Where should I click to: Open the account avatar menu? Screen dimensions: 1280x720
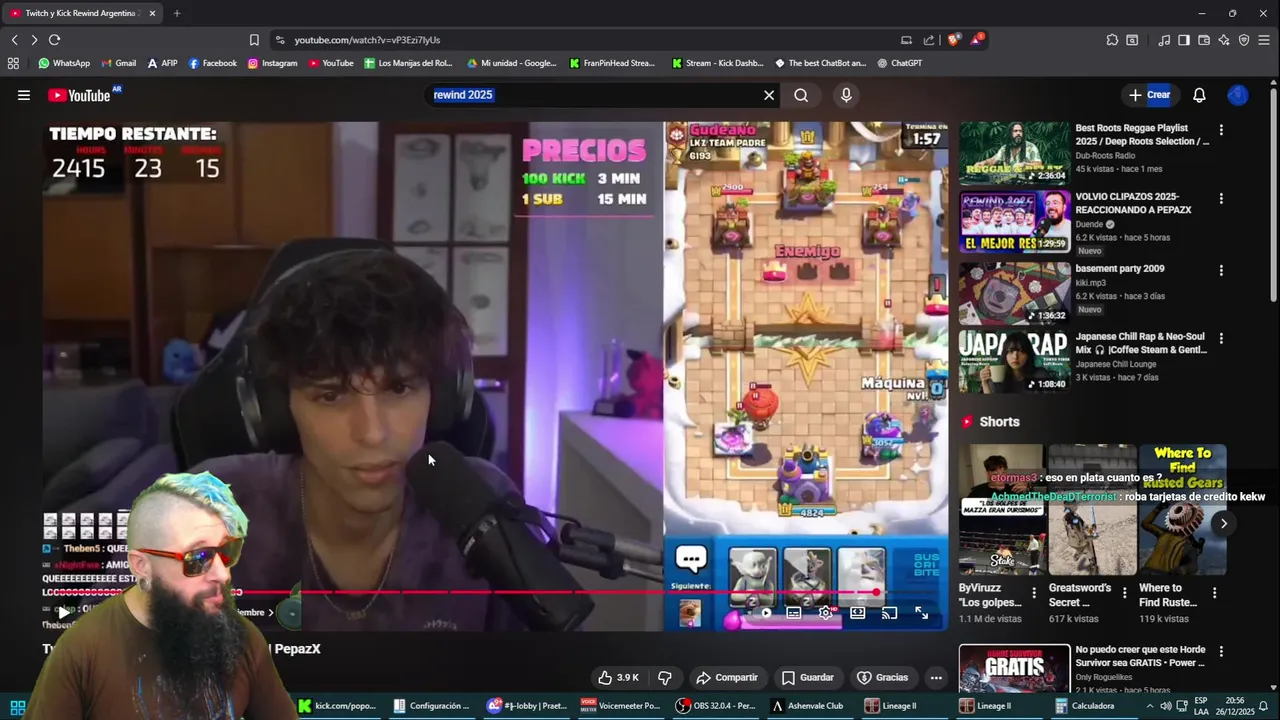tap(1238, 95)
